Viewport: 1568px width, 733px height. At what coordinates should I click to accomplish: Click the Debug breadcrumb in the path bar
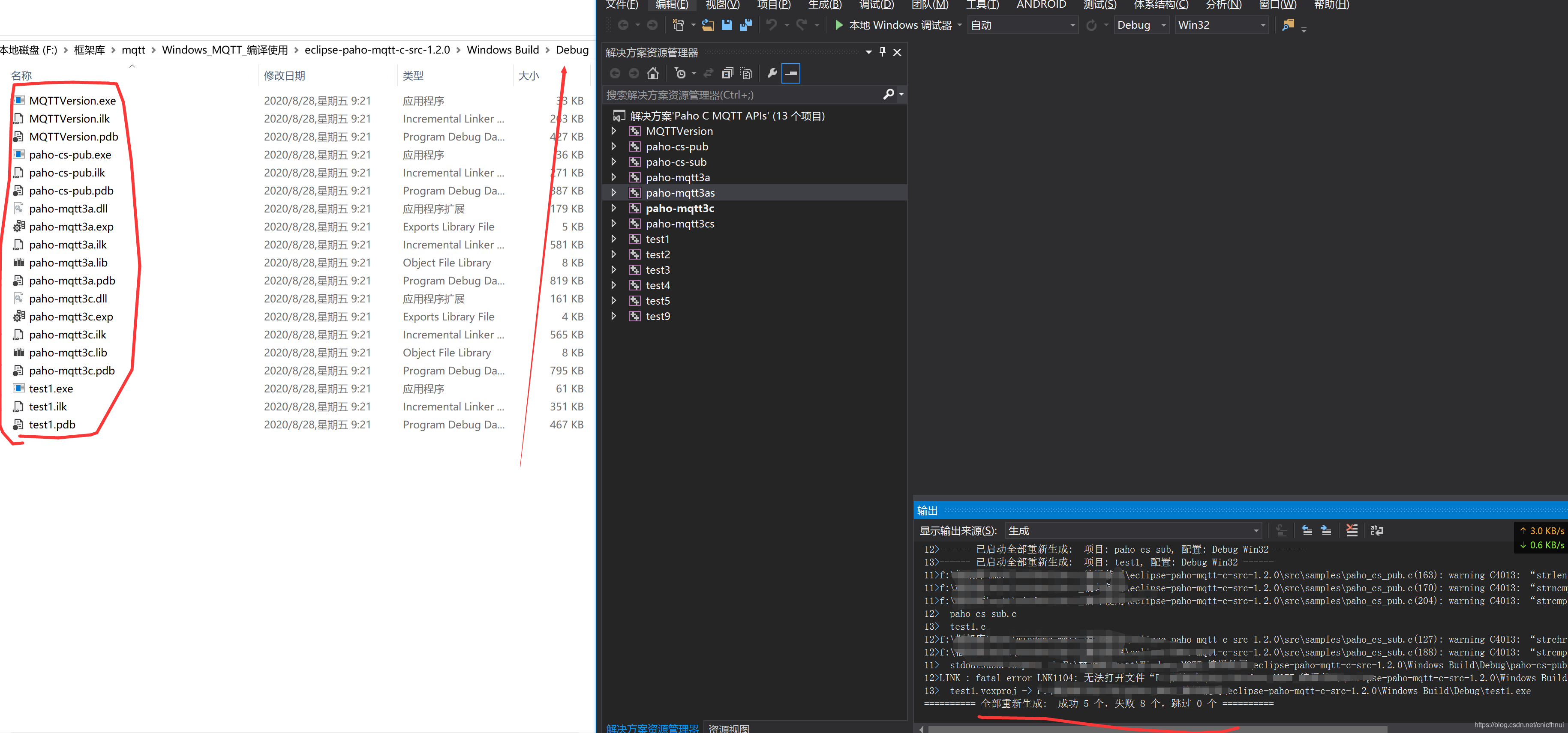[571, 49]
